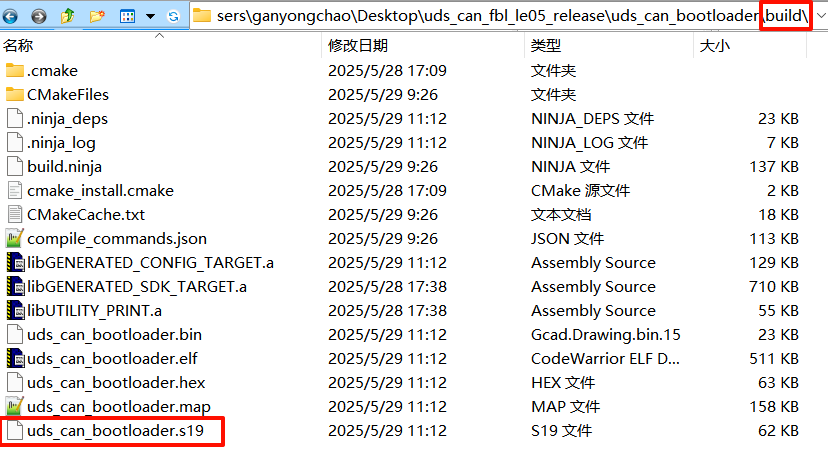Click the file name cmake_install.cmake
This screenshot has width=828, height=457.
pyautogui.click(x=100, y=191)
